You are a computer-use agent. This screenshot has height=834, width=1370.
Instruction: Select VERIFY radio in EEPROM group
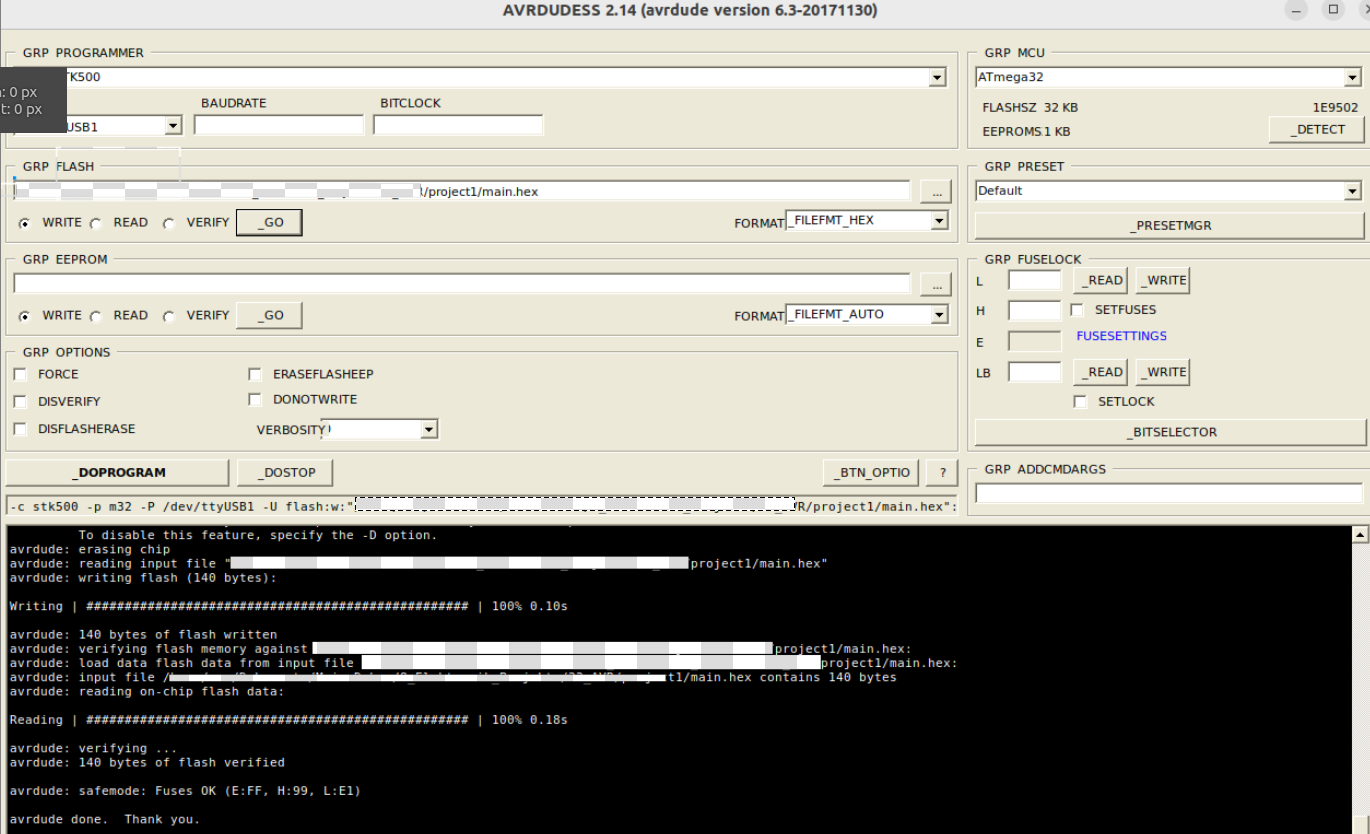pos(169,316)
